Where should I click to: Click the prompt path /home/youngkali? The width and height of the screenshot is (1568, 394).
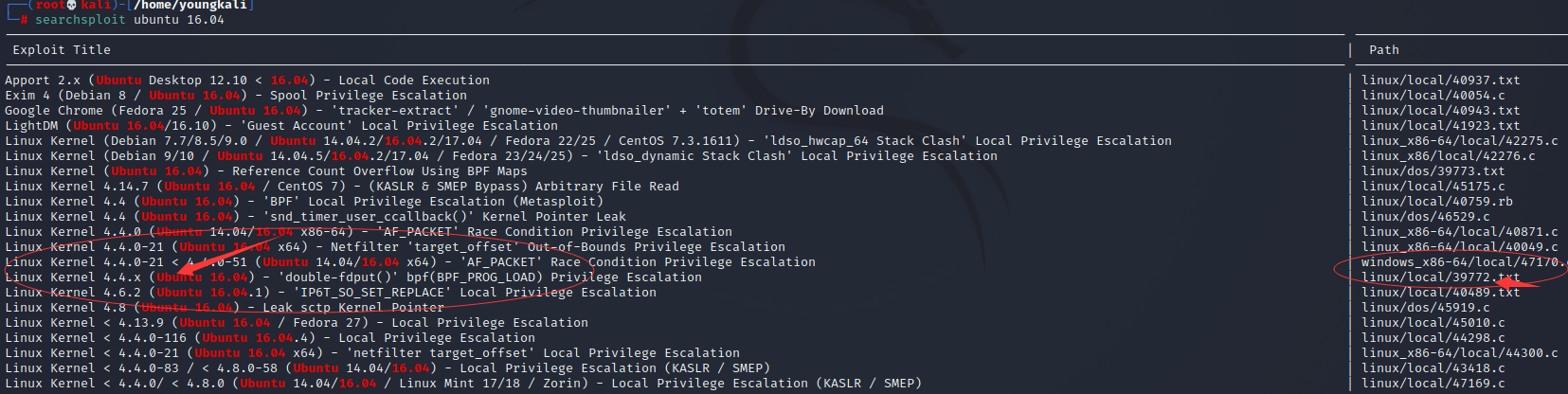[x=190, y=5]
